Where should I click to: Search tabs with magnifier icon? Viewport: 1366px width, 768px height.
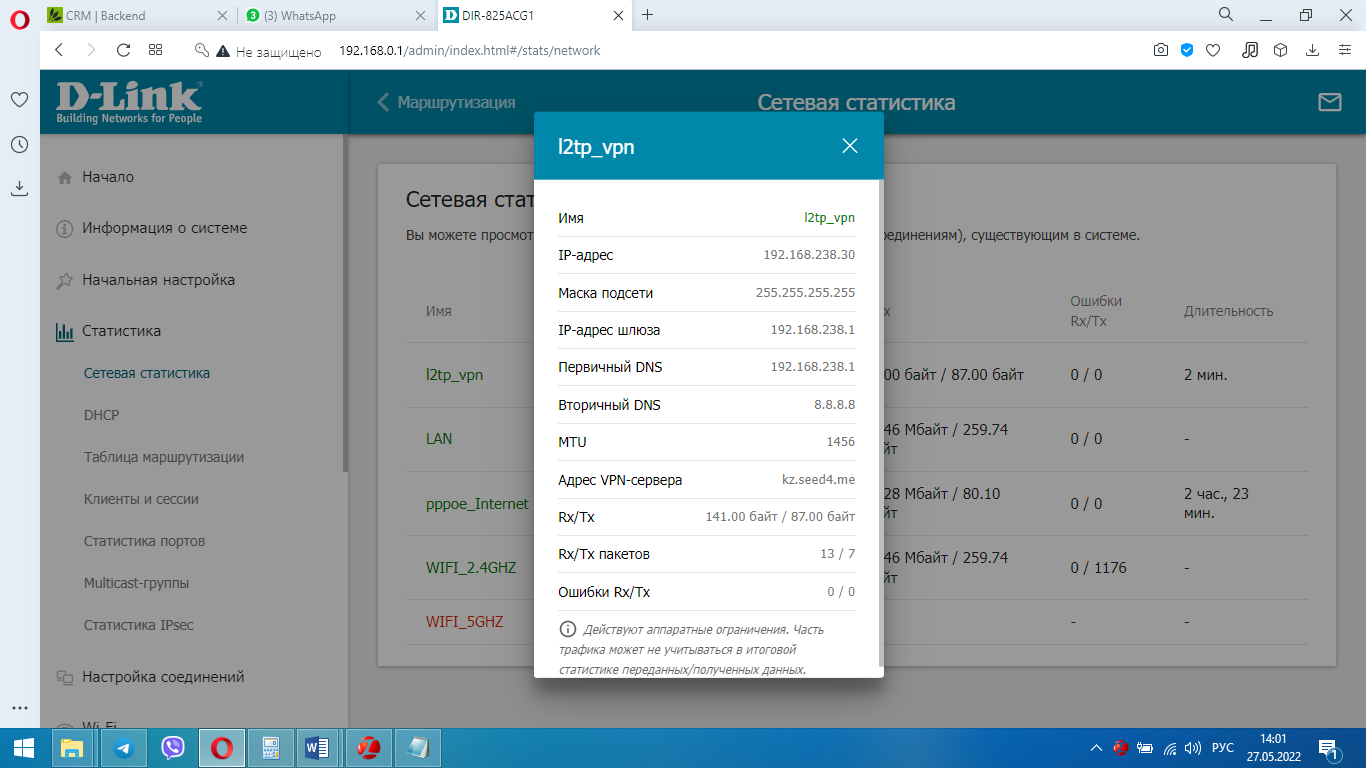click(x=1226, y=15)
